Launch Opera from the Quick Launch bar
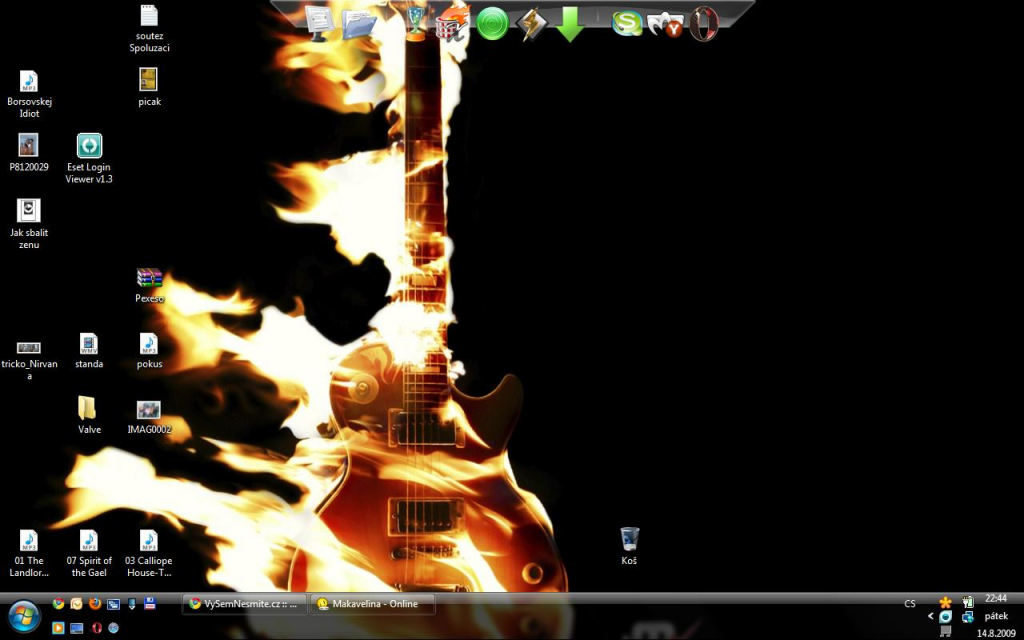Viewport: 1024px width, 640px height. pyautogui.click(x=96, y=628)
